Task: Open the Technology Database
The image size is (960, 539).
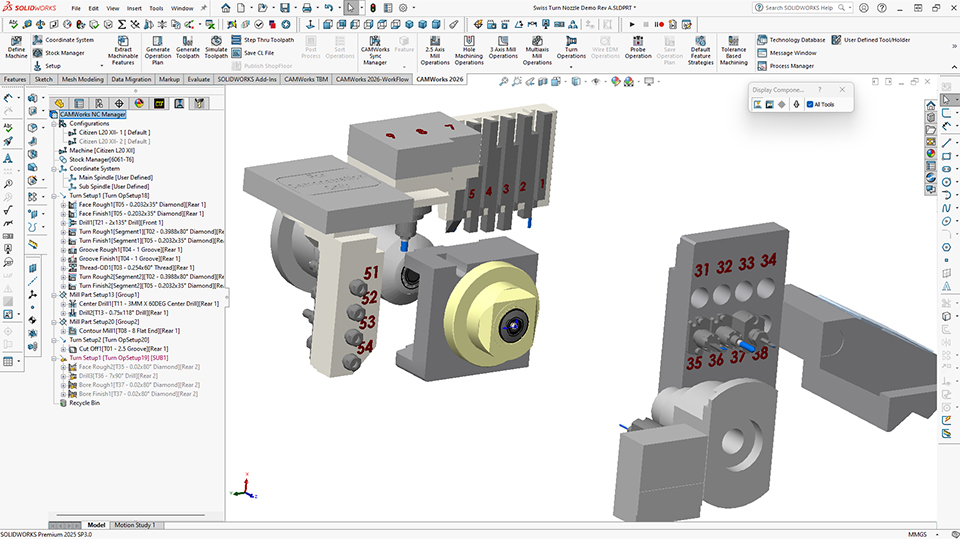Action: click(796, 40)
